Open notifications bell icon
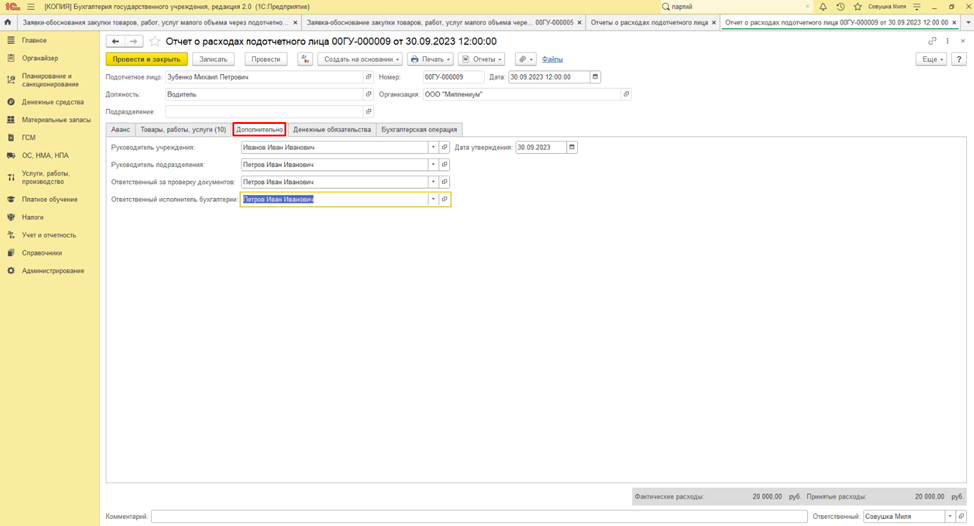 point(823,7)
